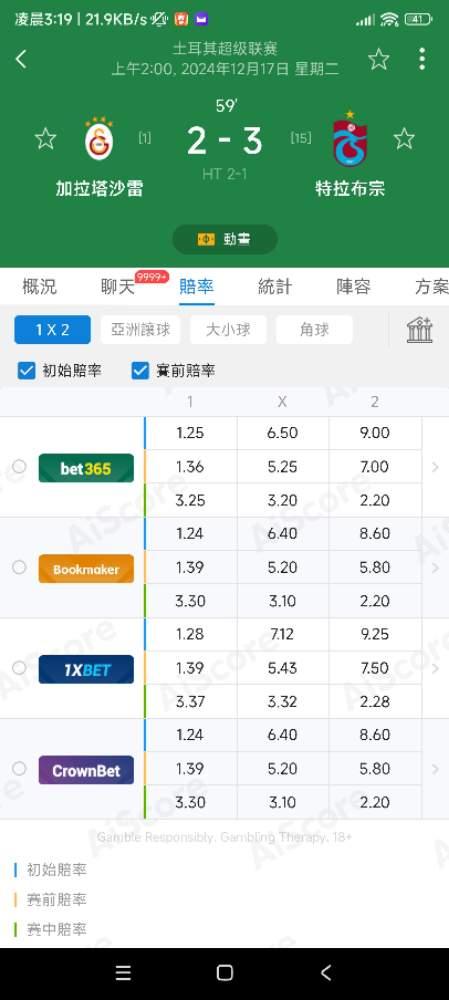Open the 土耳其超級联賽 league title

click(224, 48)
